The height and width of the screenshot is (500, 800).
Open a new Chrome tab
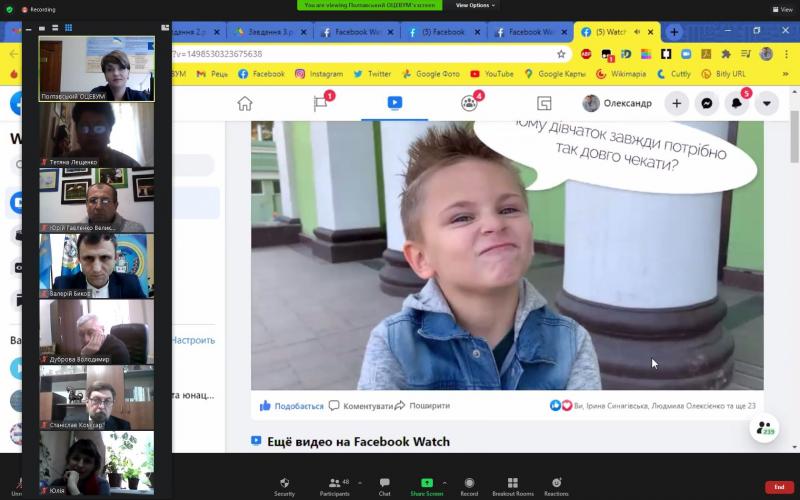click(x=674, y=32)
